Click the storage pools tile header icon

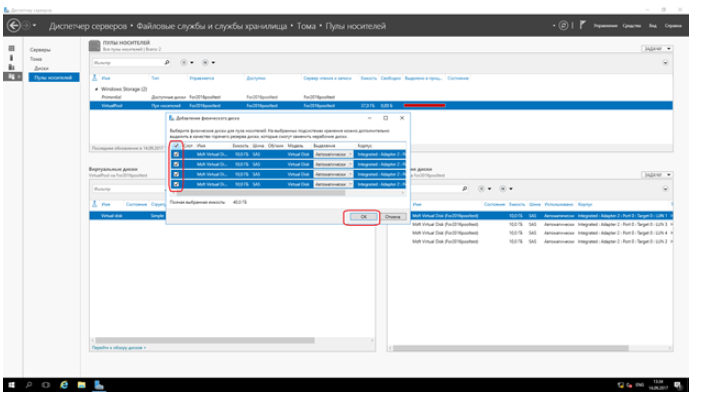94,46
